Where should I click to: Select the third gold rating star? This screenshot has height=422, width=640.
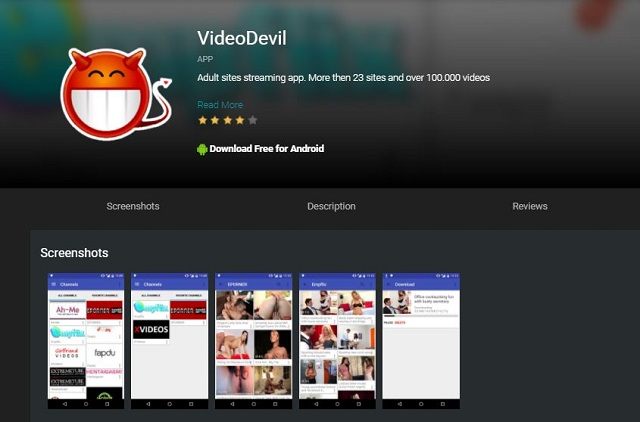tap(227, 120)
